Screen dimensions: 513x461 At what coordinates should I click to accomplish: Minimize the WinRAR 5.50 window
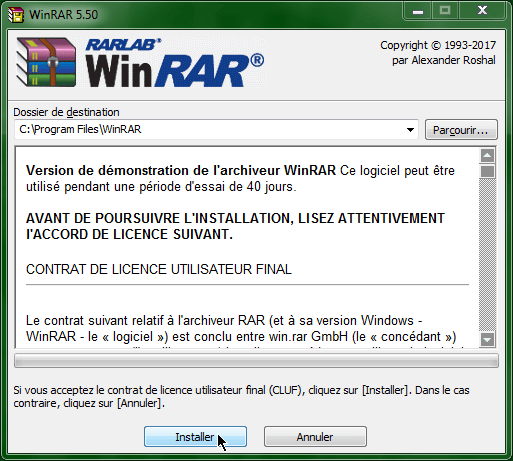tap(418, 12)
